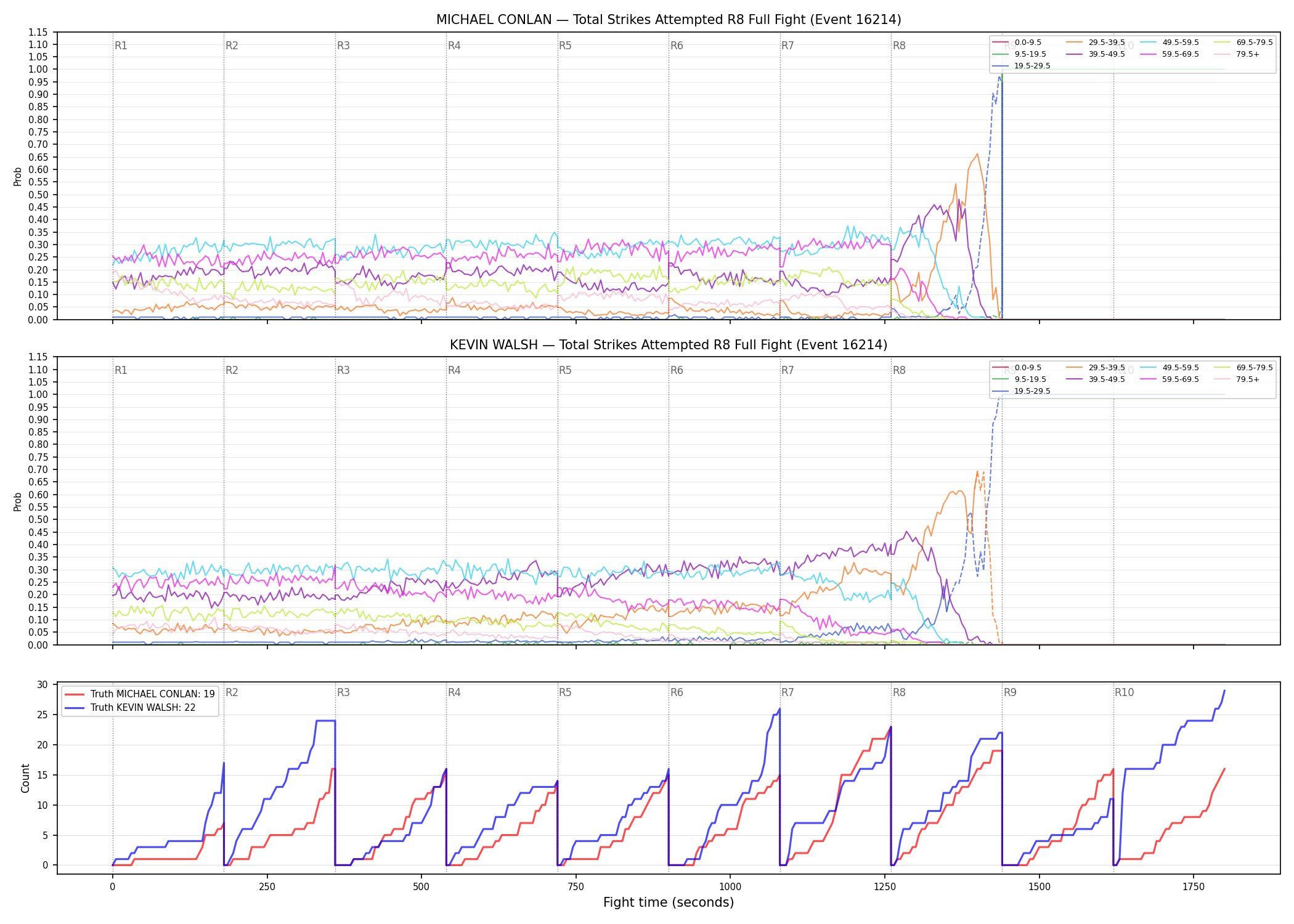Click '29.5-39.5' legend entry in Walsh chart
The image size is (1294, 924).
1095,368
